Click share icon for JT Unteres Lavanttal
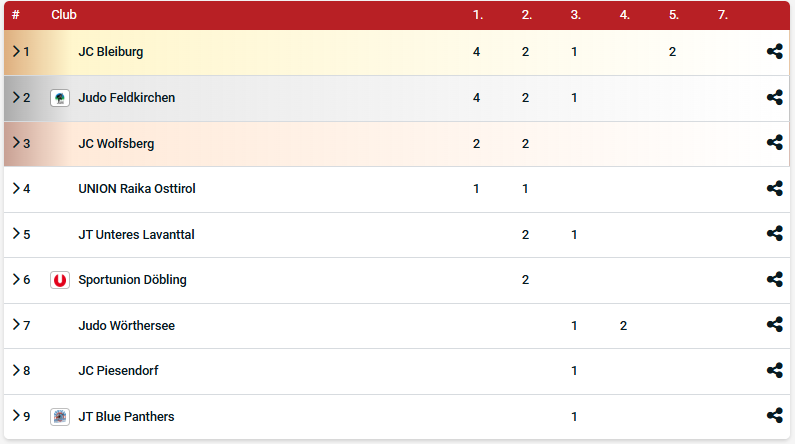 (774, 234)
